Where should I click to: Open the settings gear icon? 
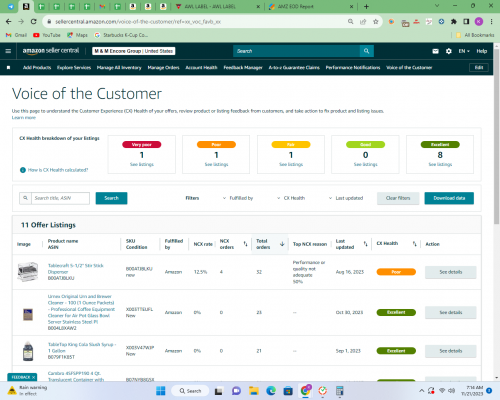point(449,51)
